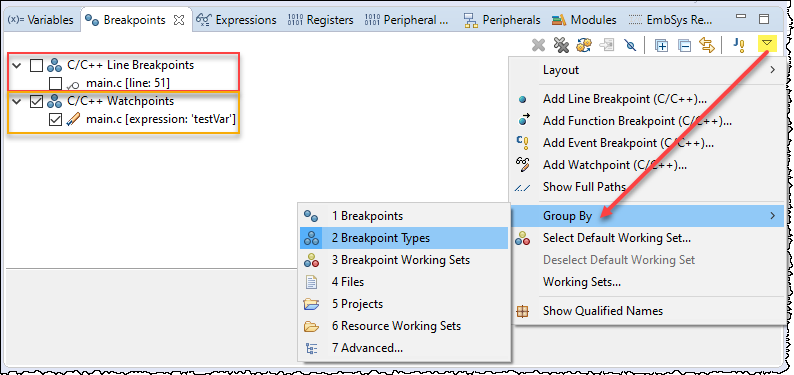Switch to the Variables tab
The height and width of the screenshot is (375, 794).
41,20
